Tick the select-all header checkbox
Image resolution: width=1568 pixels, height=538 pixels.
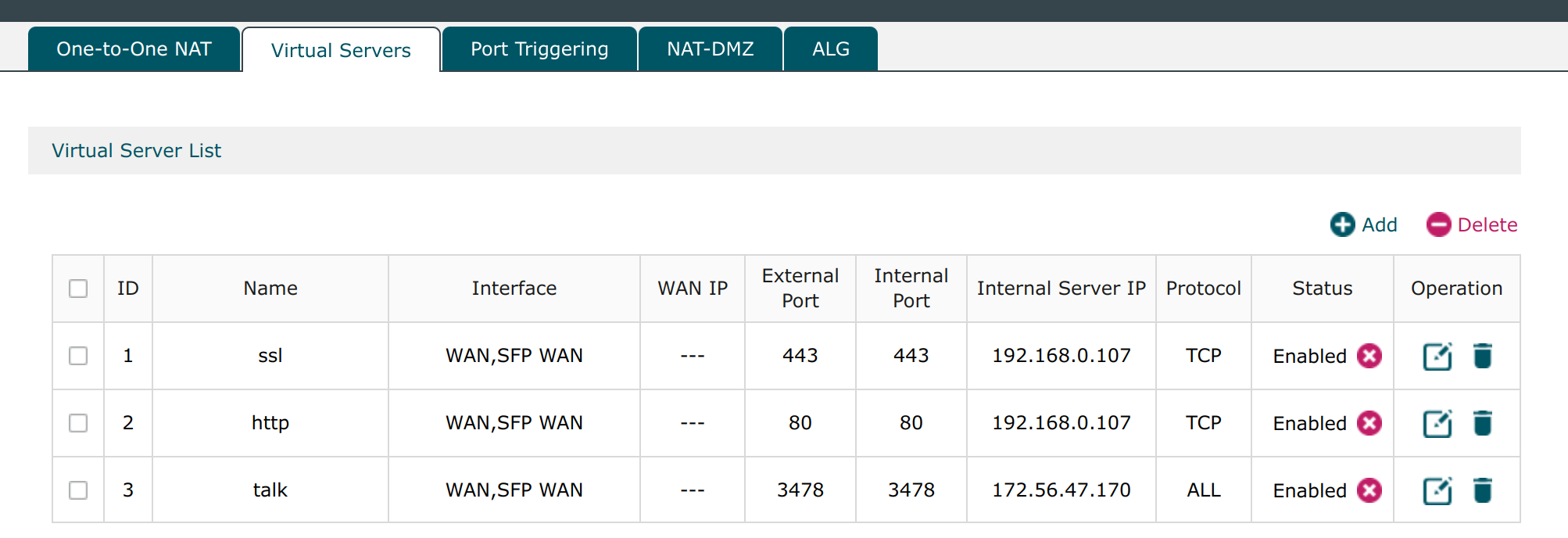point(78,289)
